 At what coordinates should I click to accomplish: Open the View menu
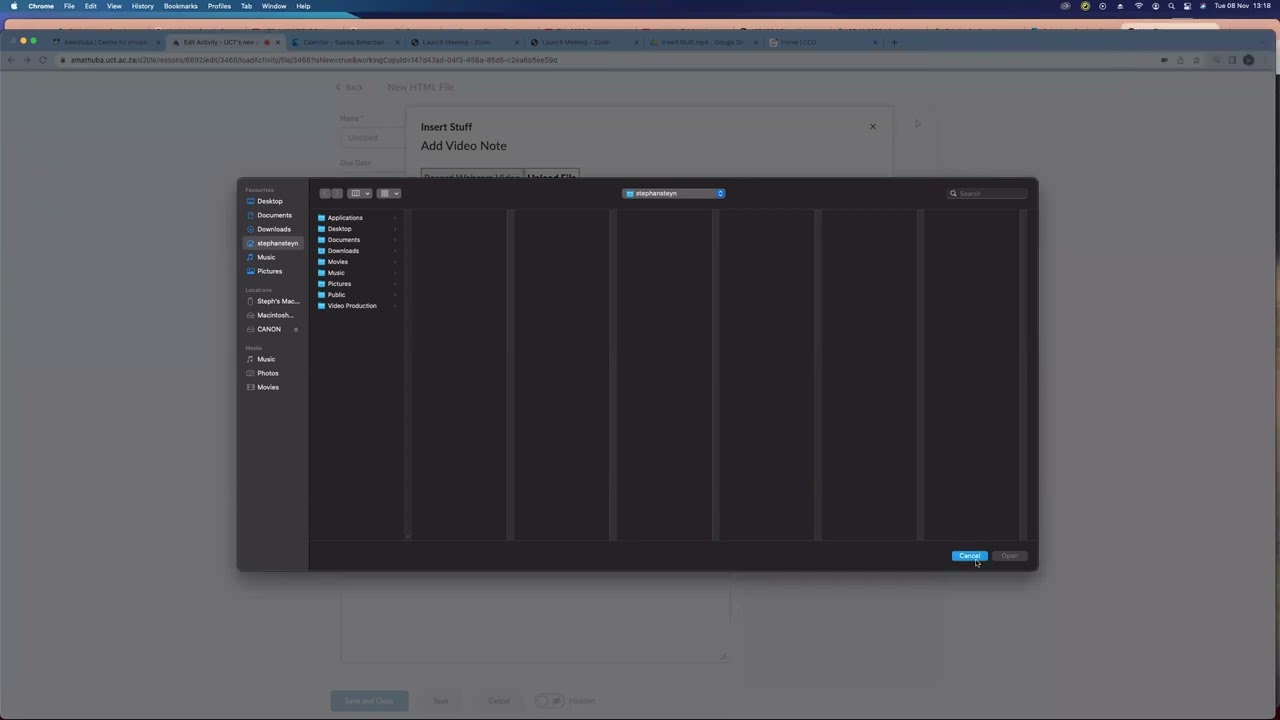pyautogui.click(x=114, y=6)
